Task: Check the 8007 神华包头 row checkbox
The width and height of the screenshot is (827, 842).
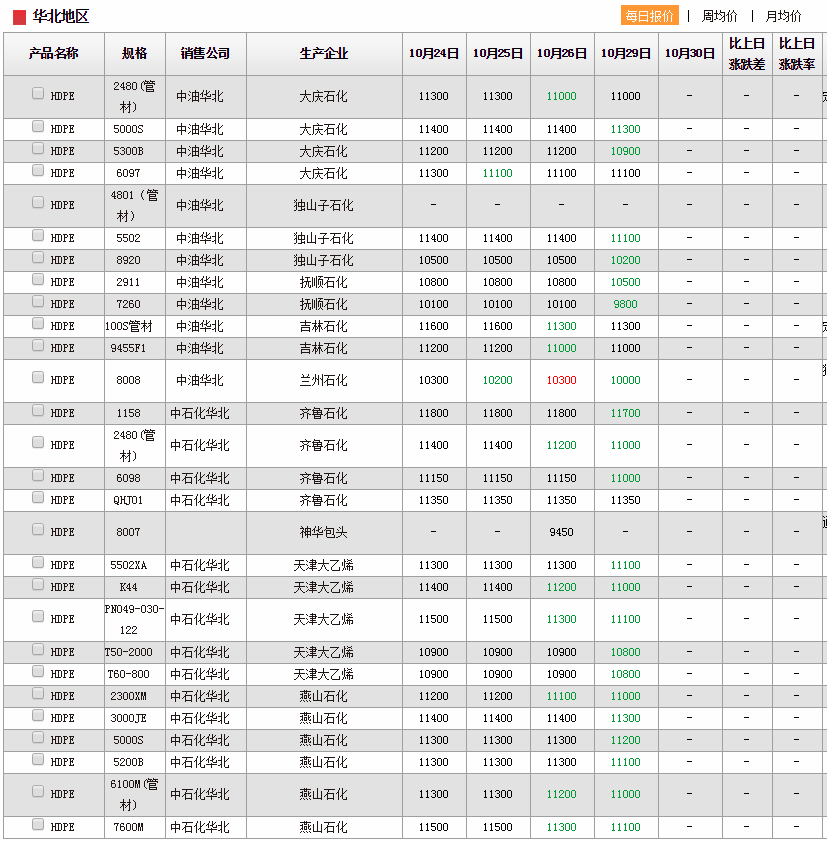Action: coord(38,530)
